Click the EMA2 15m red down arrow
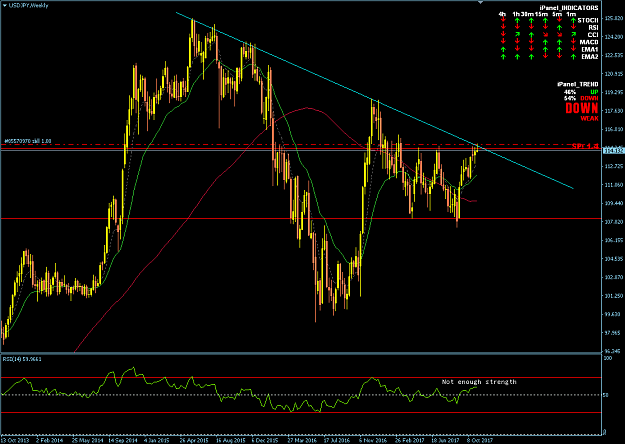The image size is (625, 444). (x=545, y=55)
